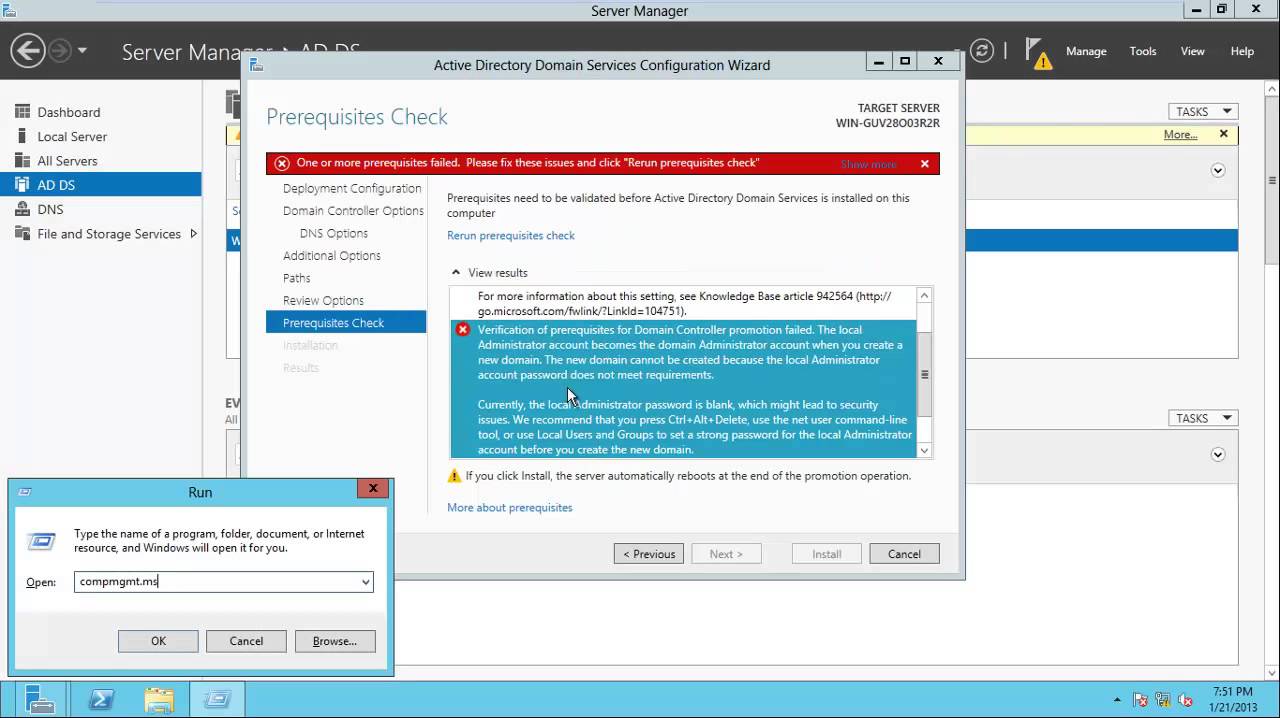Collapse the View results section
This screenshot has height=718, width=1280.
pyautogui.click(x=456, y=272)
